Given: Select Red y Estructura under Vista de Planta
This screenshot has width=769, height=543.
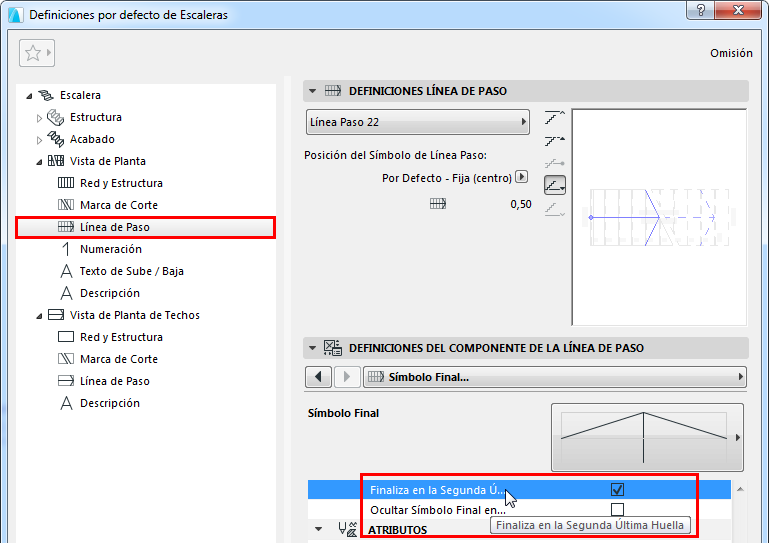Looking at the screenshot, I should point(121,183).
